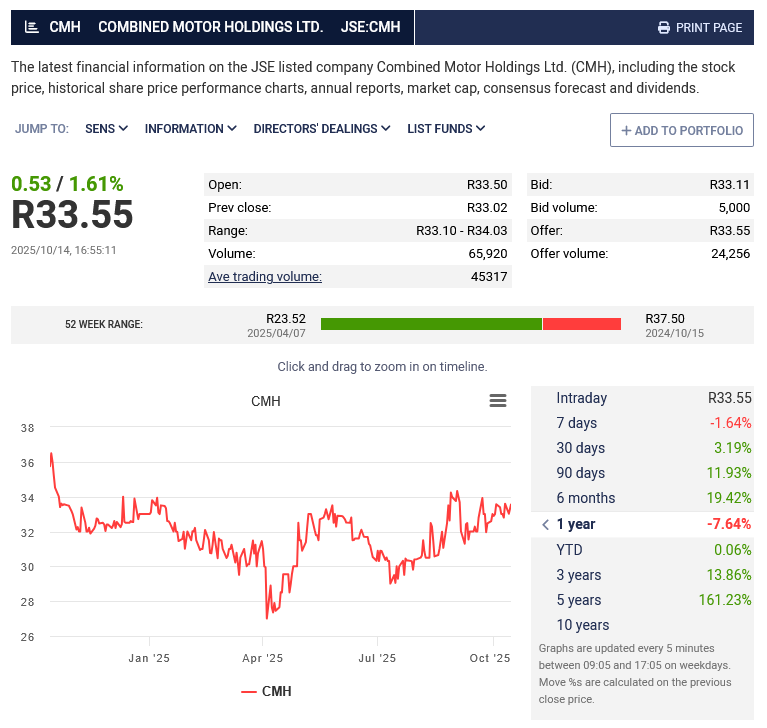Click the JSE:CMH ticker in header
Image resolution: width=767 pixels, height=728 pixels.
(370, 27)
